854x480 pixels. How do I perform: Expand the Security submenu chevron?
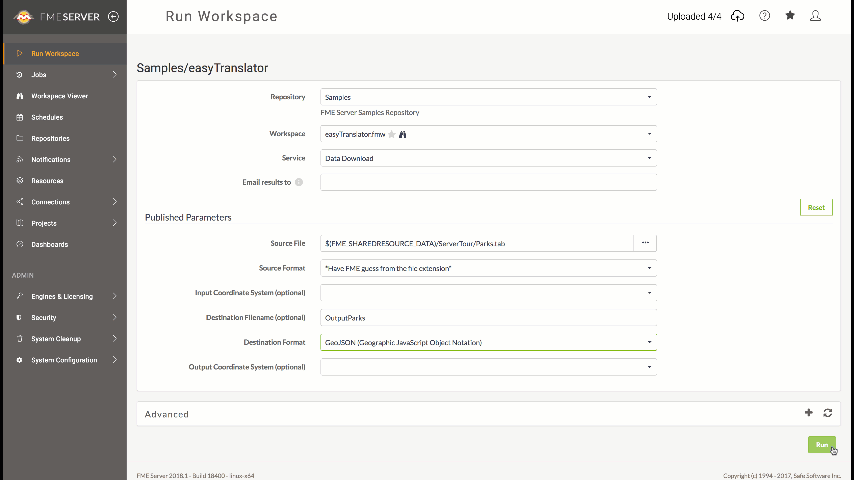coord(114,317)
